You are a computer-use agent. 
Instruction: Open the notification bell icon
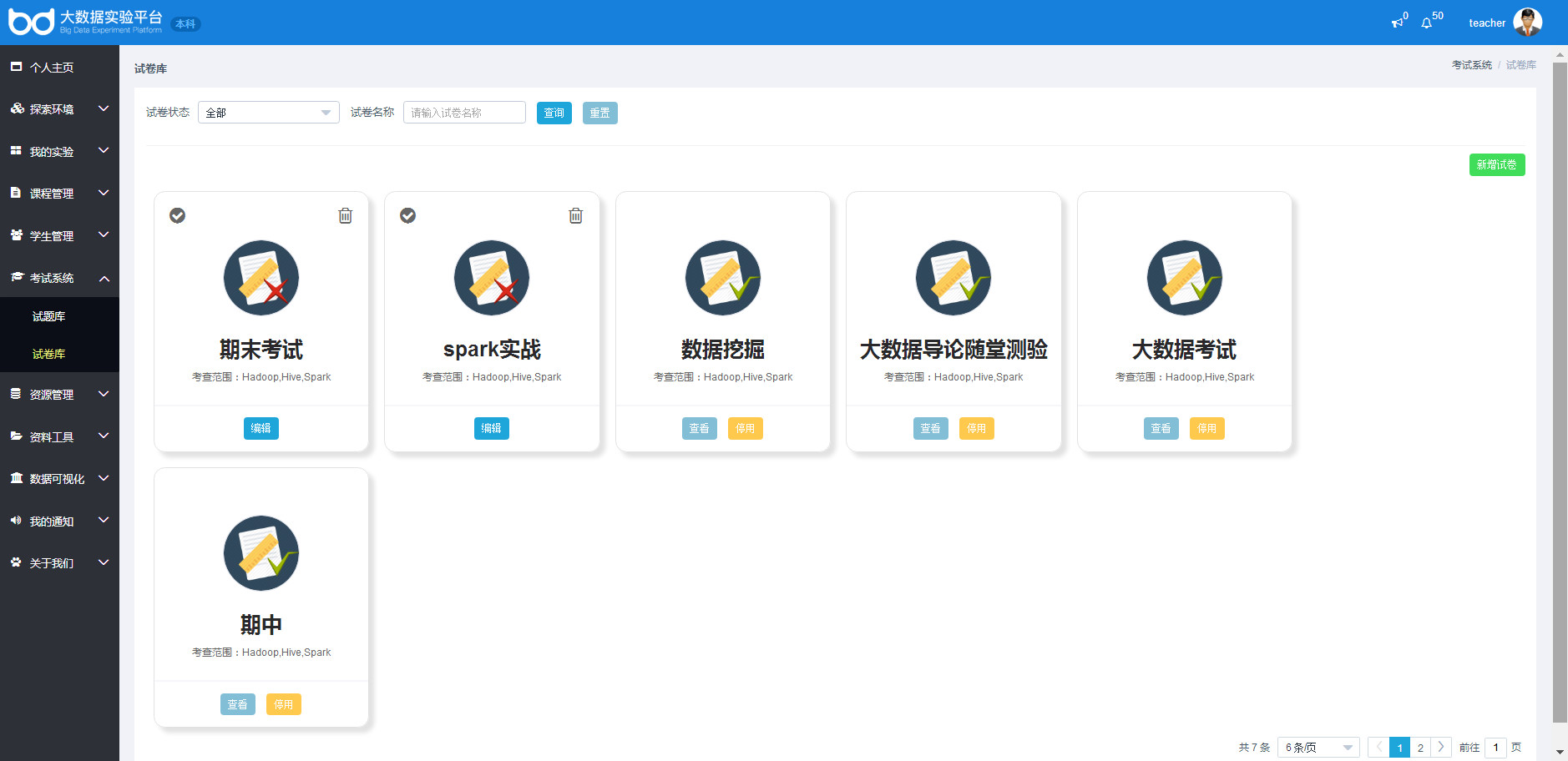(1427, 23)
